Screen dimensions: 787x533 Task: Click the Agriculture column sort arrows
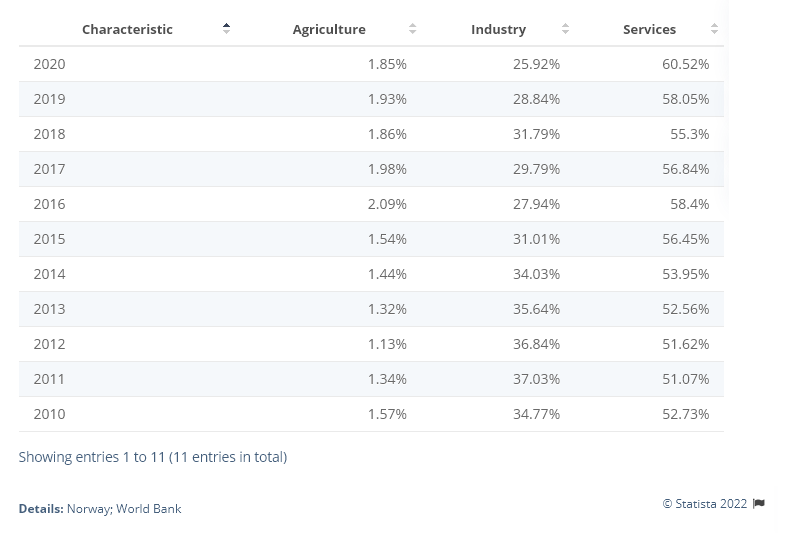(x=413, y=29)
